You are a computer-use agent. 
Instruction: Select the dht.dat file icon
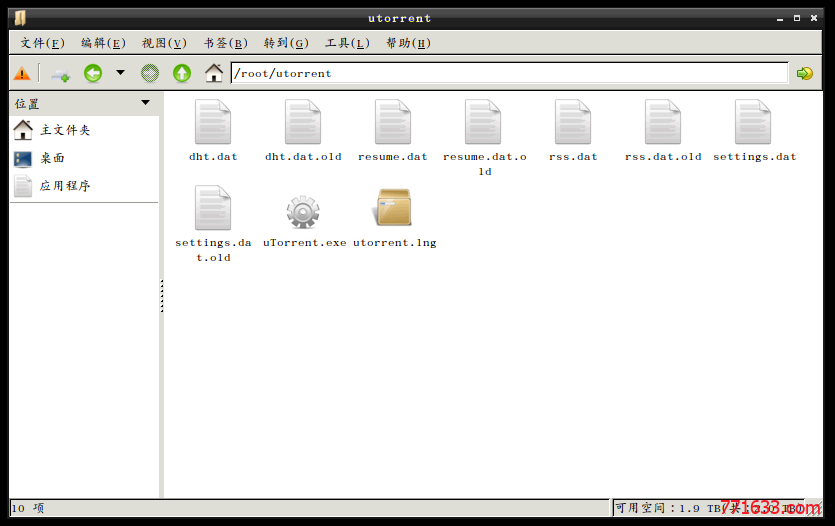213,122
